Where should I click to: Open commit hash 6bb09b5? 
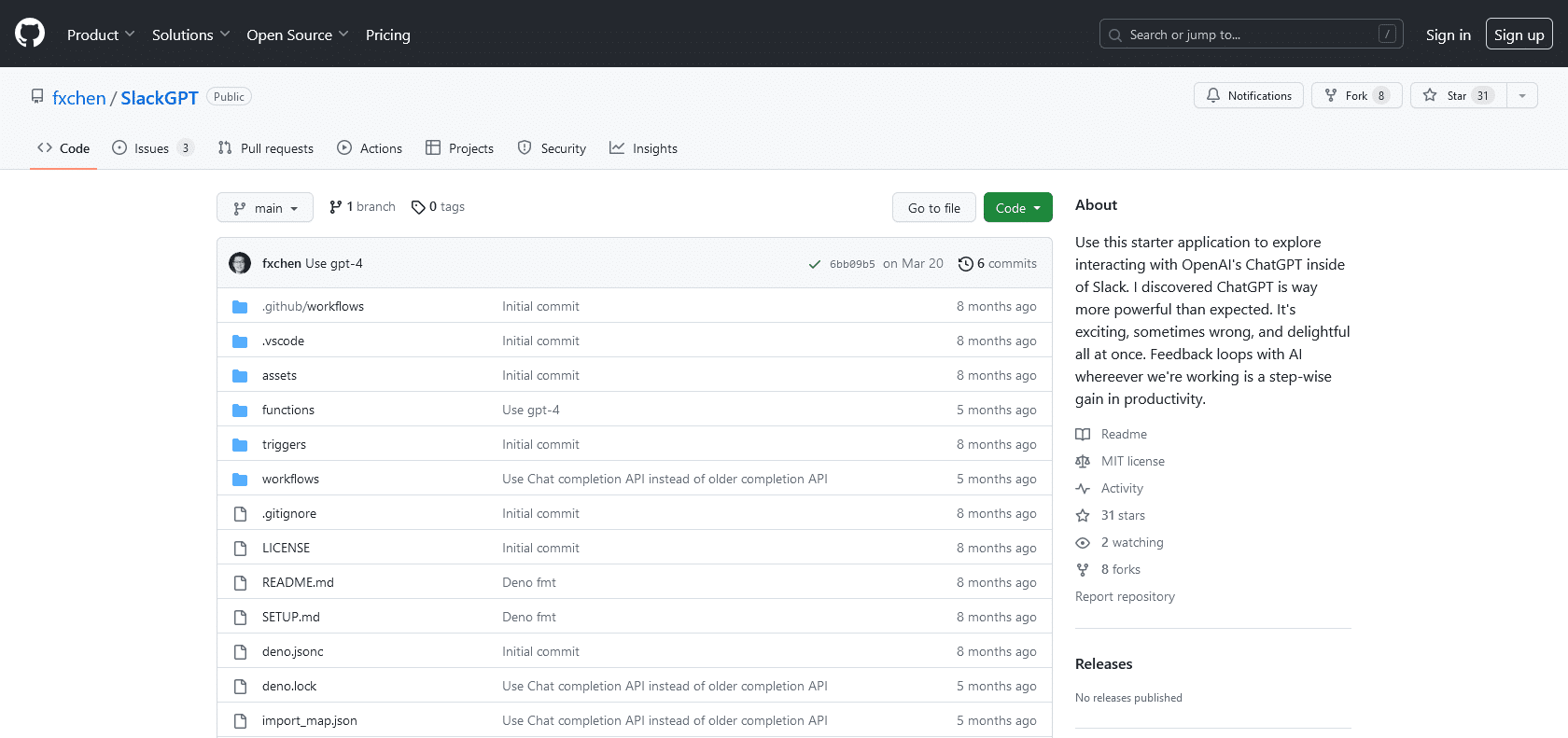852,264
